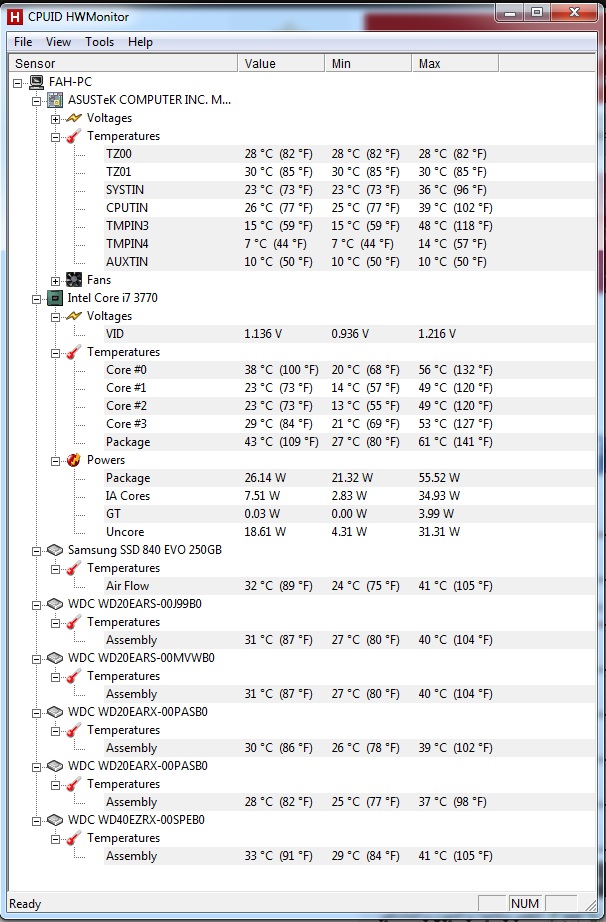
Task: Collapse the ASUSTeK COMPUTER INC. node
Action: click(x=36, y=101)
